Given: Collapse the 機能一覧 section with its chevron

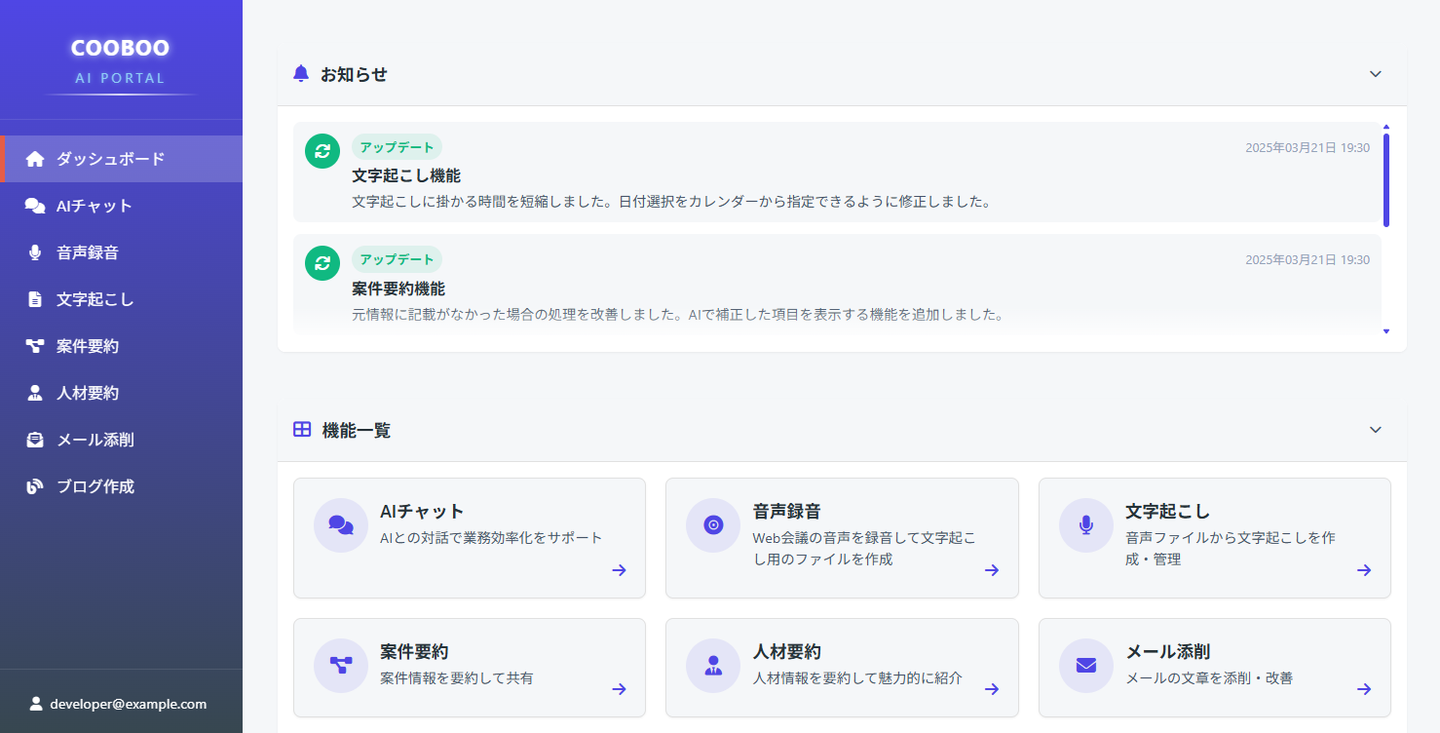Looking at the screenshot, I should (x=1375, y=430).
